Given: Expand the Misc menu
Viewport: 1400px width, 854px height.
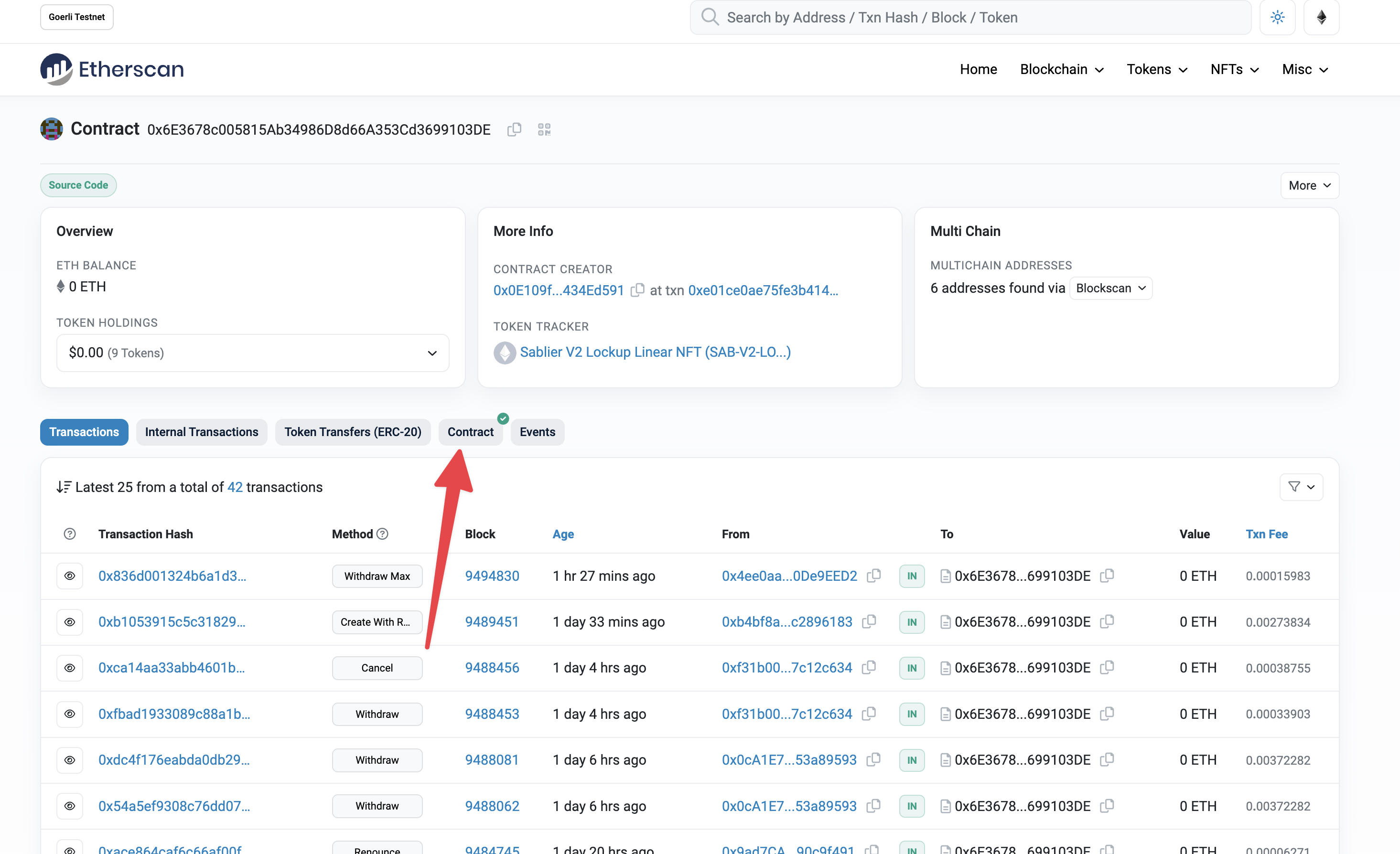Looking at the screenshot, I should [1304, 69].
